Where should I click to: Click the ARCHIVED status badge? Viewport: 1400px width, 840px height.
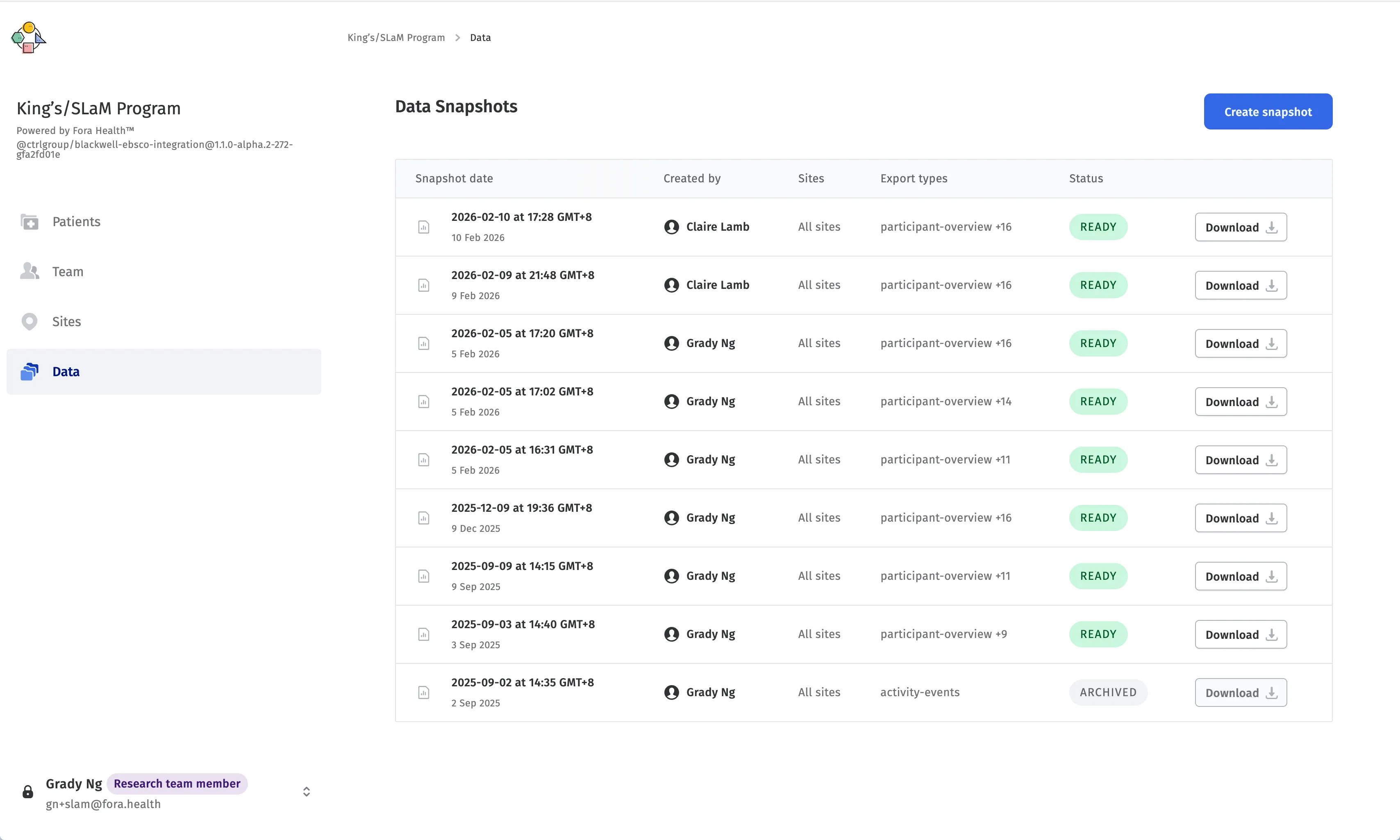coord(1107,693)
